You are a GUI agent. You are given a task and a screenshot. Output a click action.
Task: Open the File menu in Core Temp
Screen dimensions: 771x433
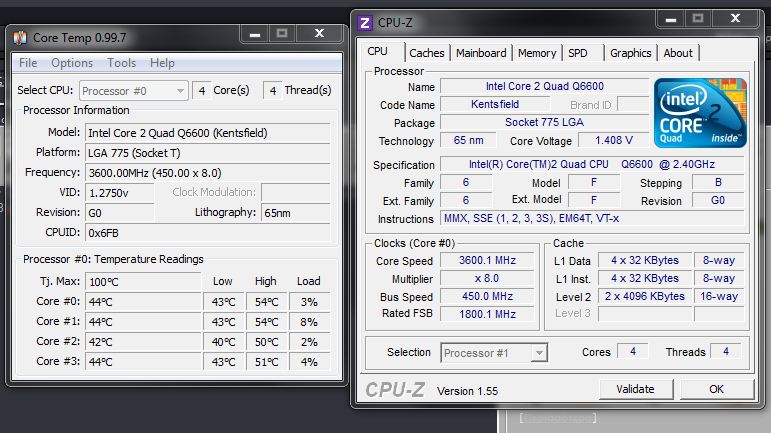28,63
